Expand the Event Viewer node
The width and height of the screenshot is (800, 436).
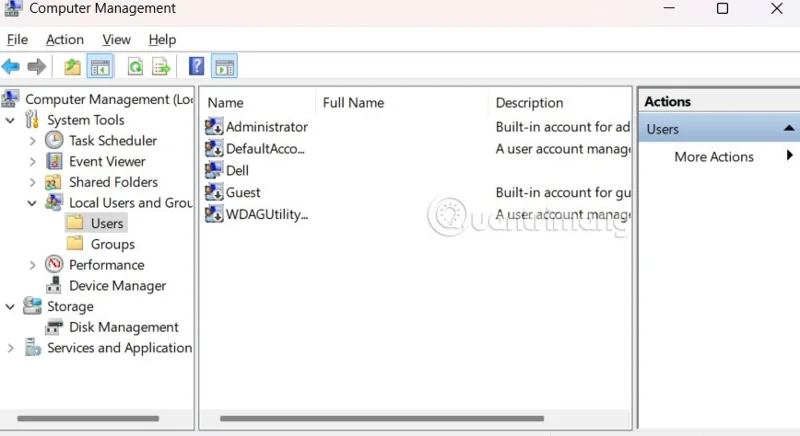point(32,162)
